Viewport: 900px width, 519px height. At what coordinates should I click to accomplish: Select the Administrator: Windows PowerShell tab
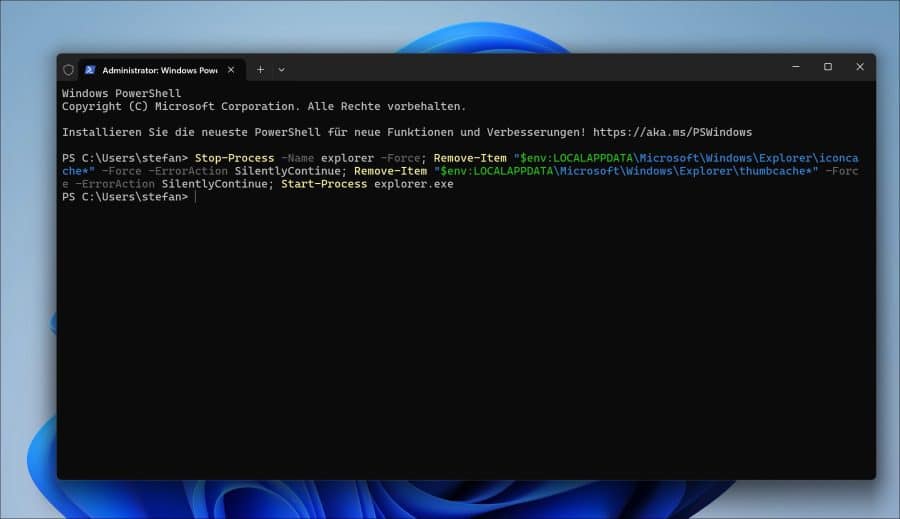coord(162,70)
